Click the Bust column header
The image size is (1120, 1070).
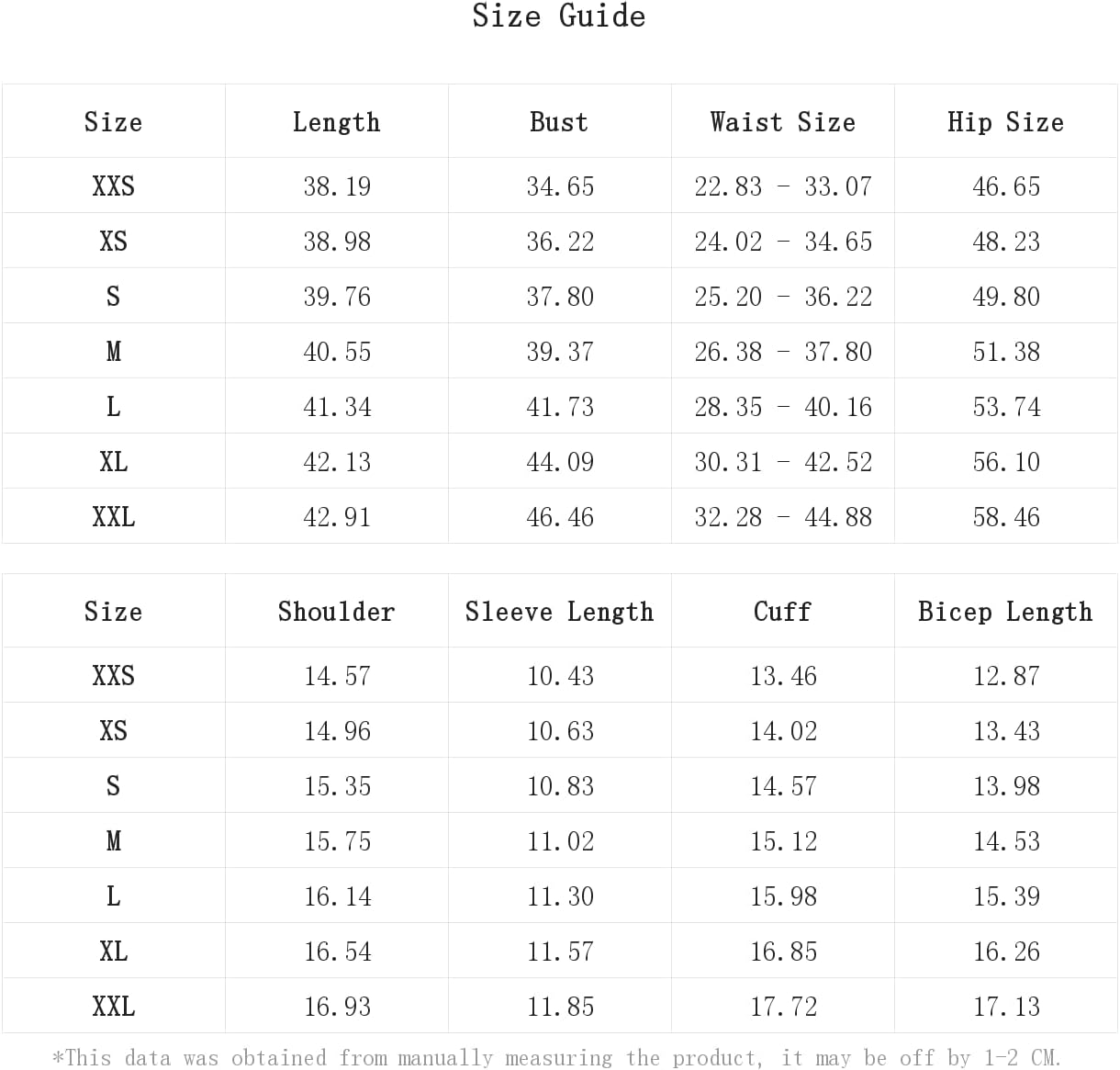(559, 122)
